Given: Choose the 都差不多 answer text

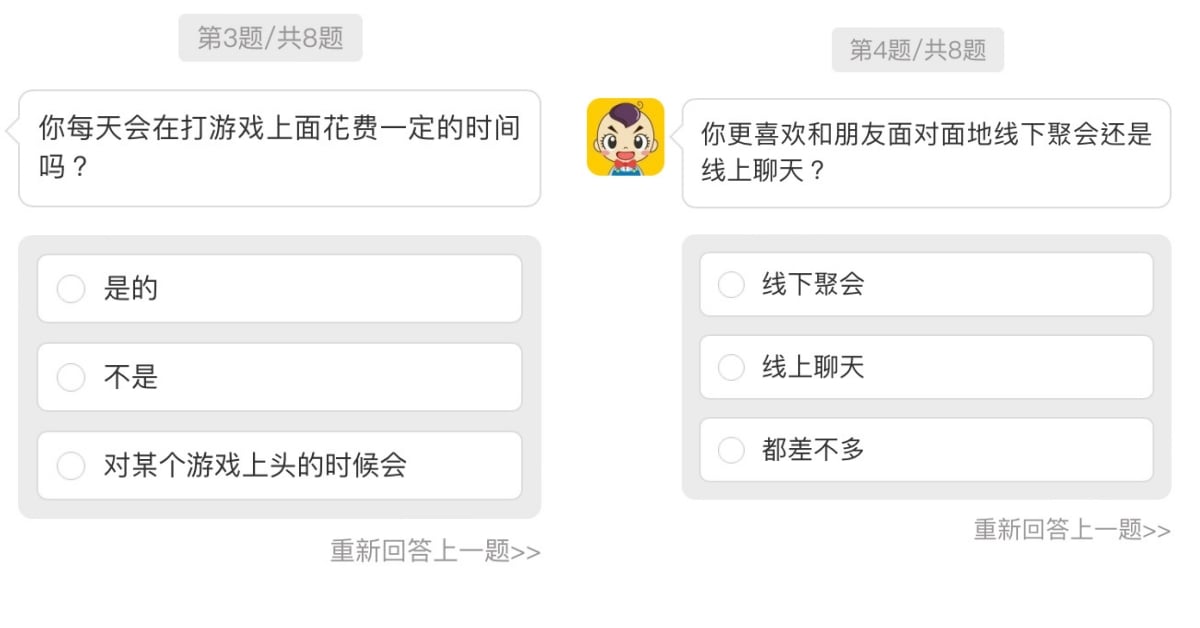Looking at the screenshot, I should tap(813, 451).
